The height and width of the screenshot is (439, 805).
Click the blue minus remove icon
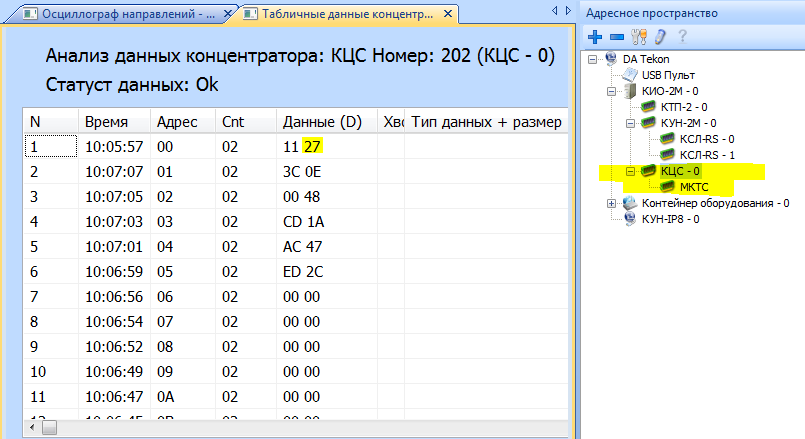pos(616,37)
